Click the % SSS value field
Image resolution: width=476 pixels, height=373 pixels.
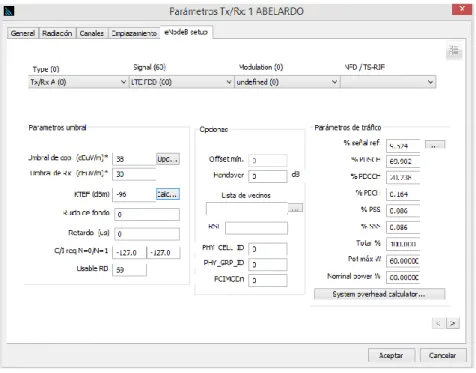pyautogui.click(x=403, y=227)
